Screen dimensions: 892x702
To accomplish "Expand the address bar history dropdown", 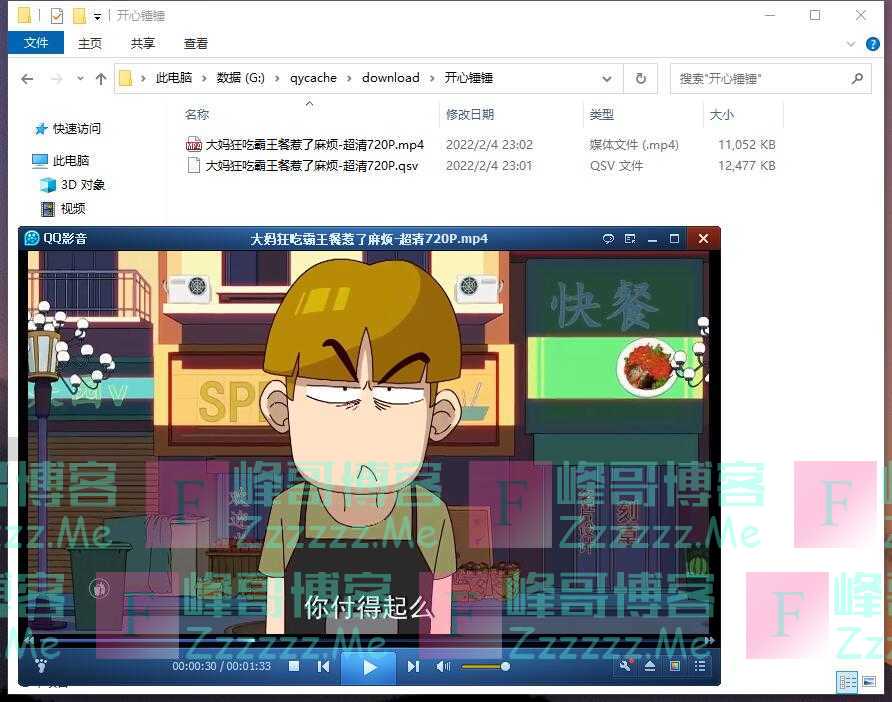I will coord(607,78).
